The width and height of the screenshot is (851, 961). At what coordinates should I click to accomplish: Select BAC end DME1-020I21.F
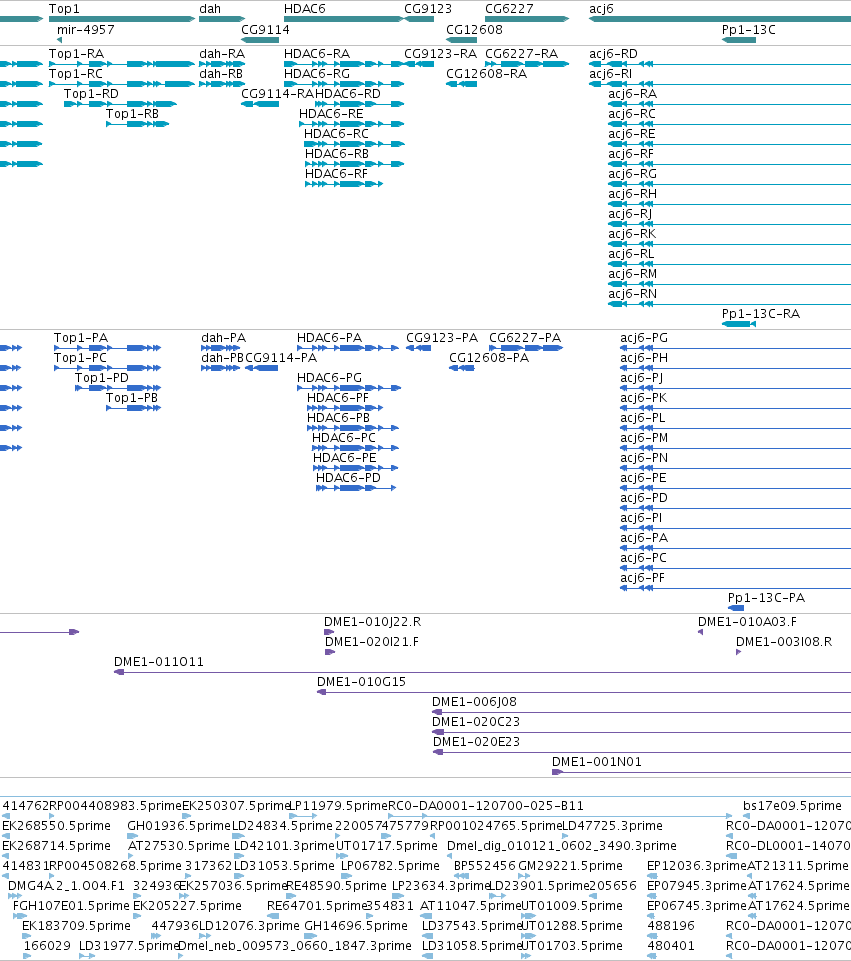[x=372, y=642]
